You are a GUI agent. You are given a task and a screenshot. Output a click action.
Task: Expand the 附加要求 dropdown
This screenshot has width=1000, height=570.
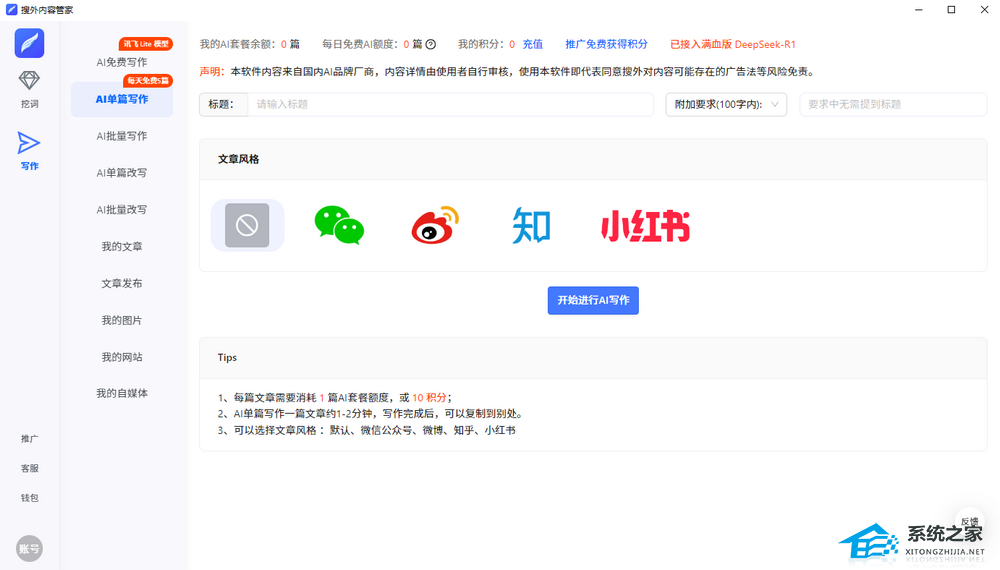click(x=726, y=105)
